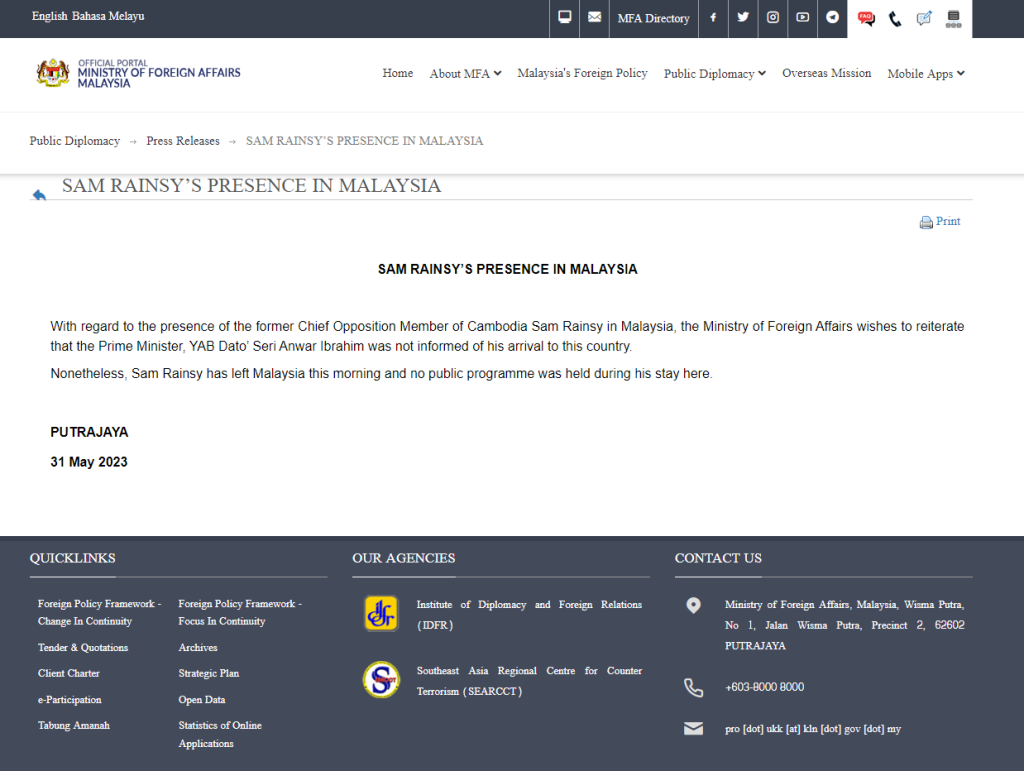Image resolution: width=1024 pixels, height=771 pixels.
Task: Click the feedback form pencil icon
Action: pos(924,18)
